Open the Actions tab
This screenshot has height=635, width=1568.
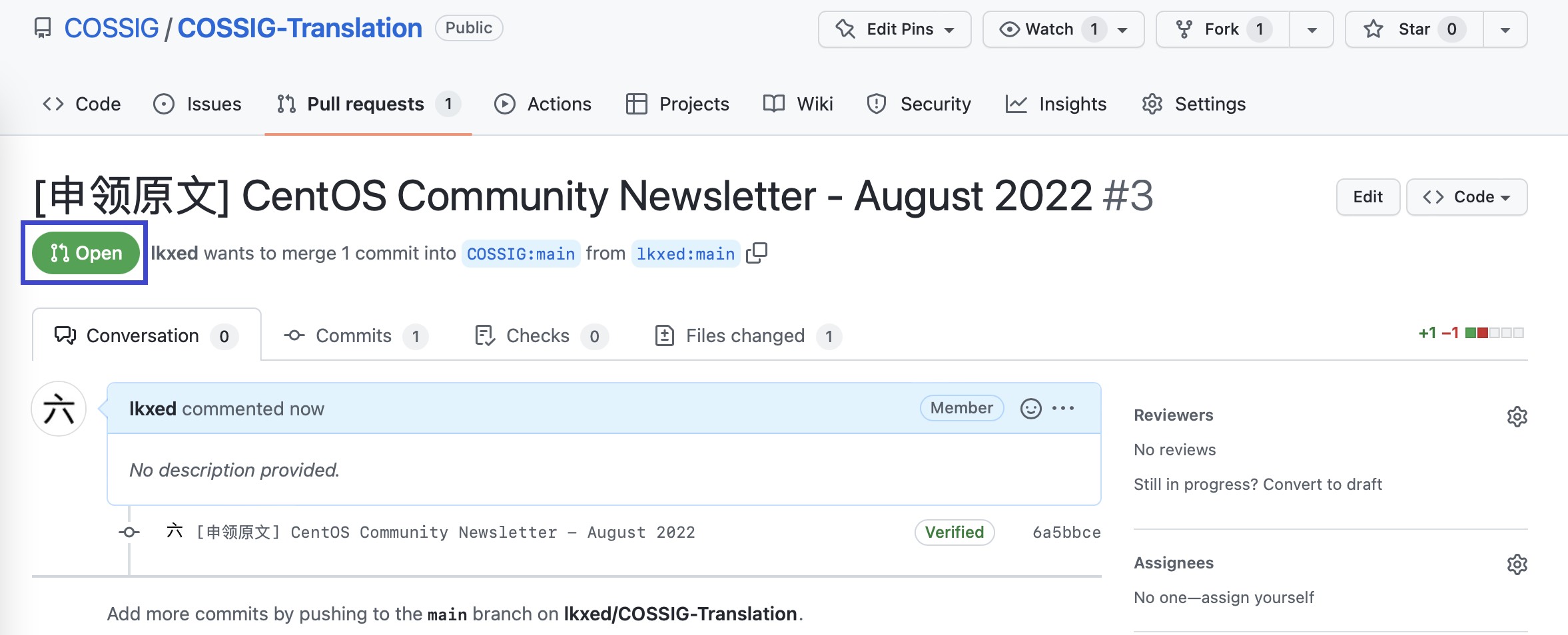[x=543, y=104]
